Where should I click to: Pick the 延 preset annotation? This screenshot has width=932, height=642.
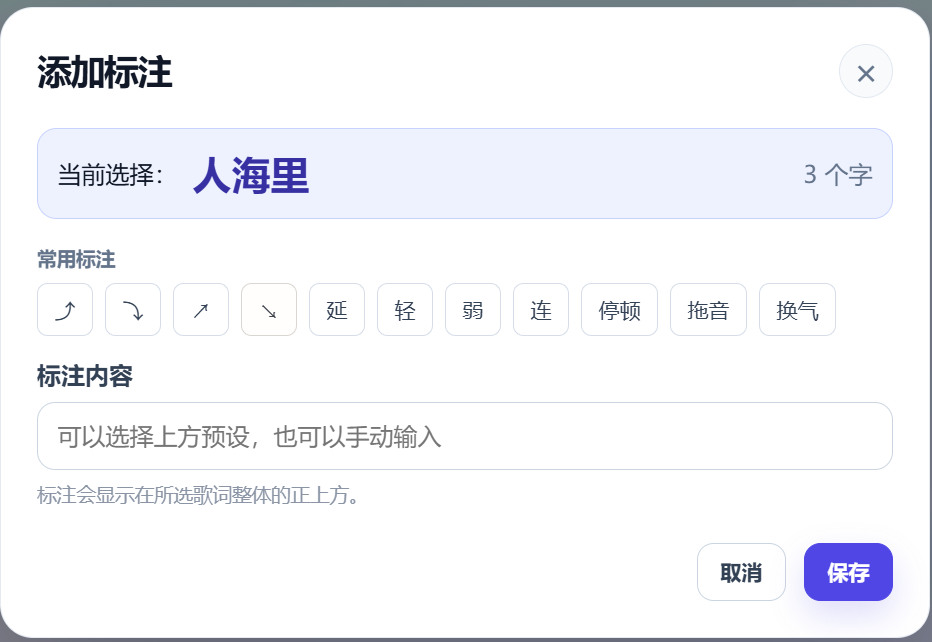pyautogui.click(x=337, y=310)
